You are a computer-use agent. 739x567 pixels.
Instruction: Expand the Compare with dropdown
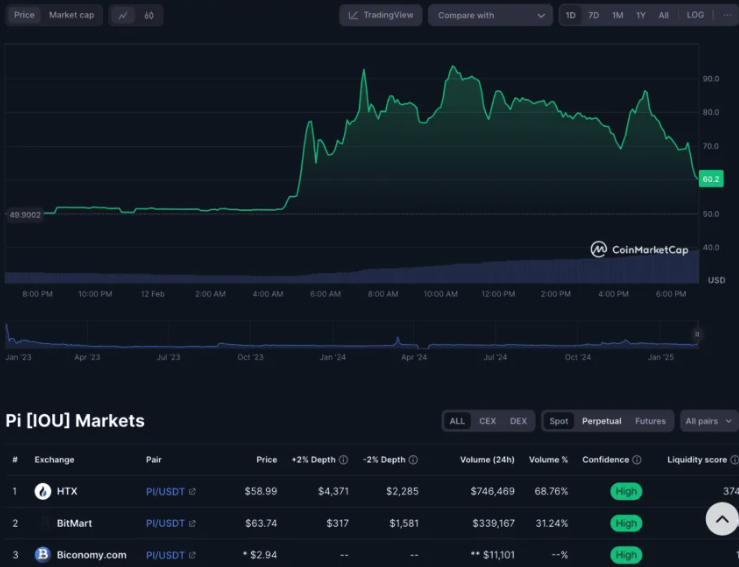(490, 16)
